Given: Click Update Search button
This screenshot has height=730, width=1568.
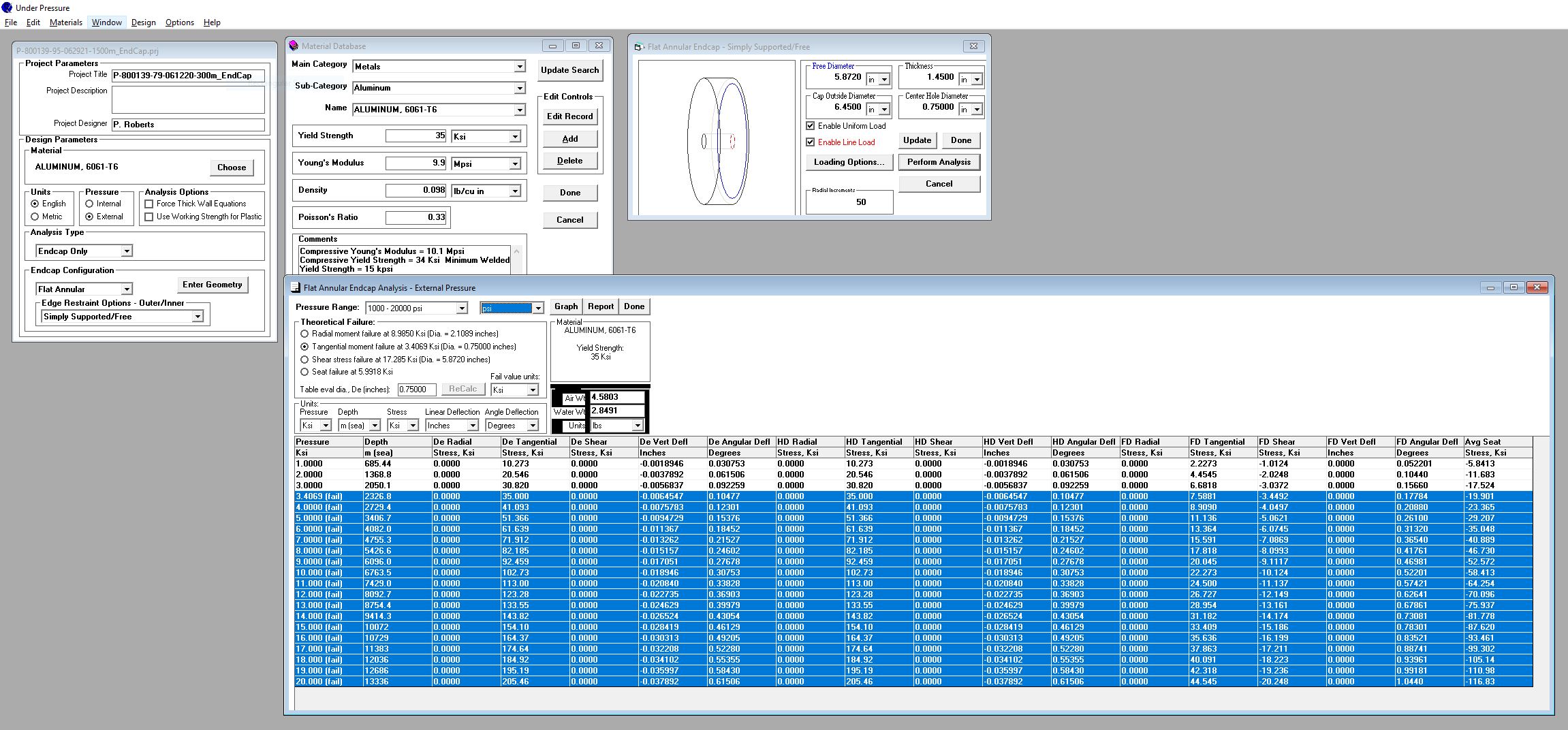Looking at the screenshot, I should pyautogui.click(x=570, y=70).
